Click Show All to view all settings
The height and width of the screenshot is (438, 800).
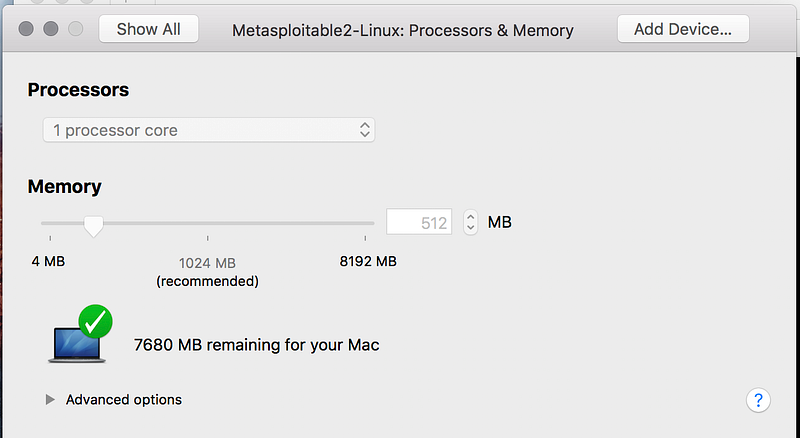coord(148,29)
